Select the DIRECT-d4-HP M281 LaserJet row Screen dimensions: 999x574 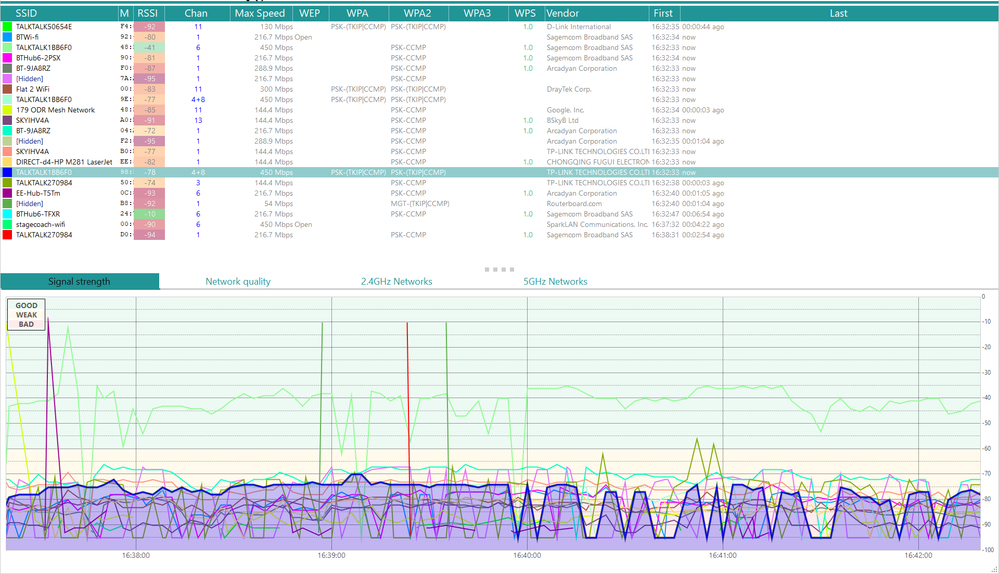(500, 162)
